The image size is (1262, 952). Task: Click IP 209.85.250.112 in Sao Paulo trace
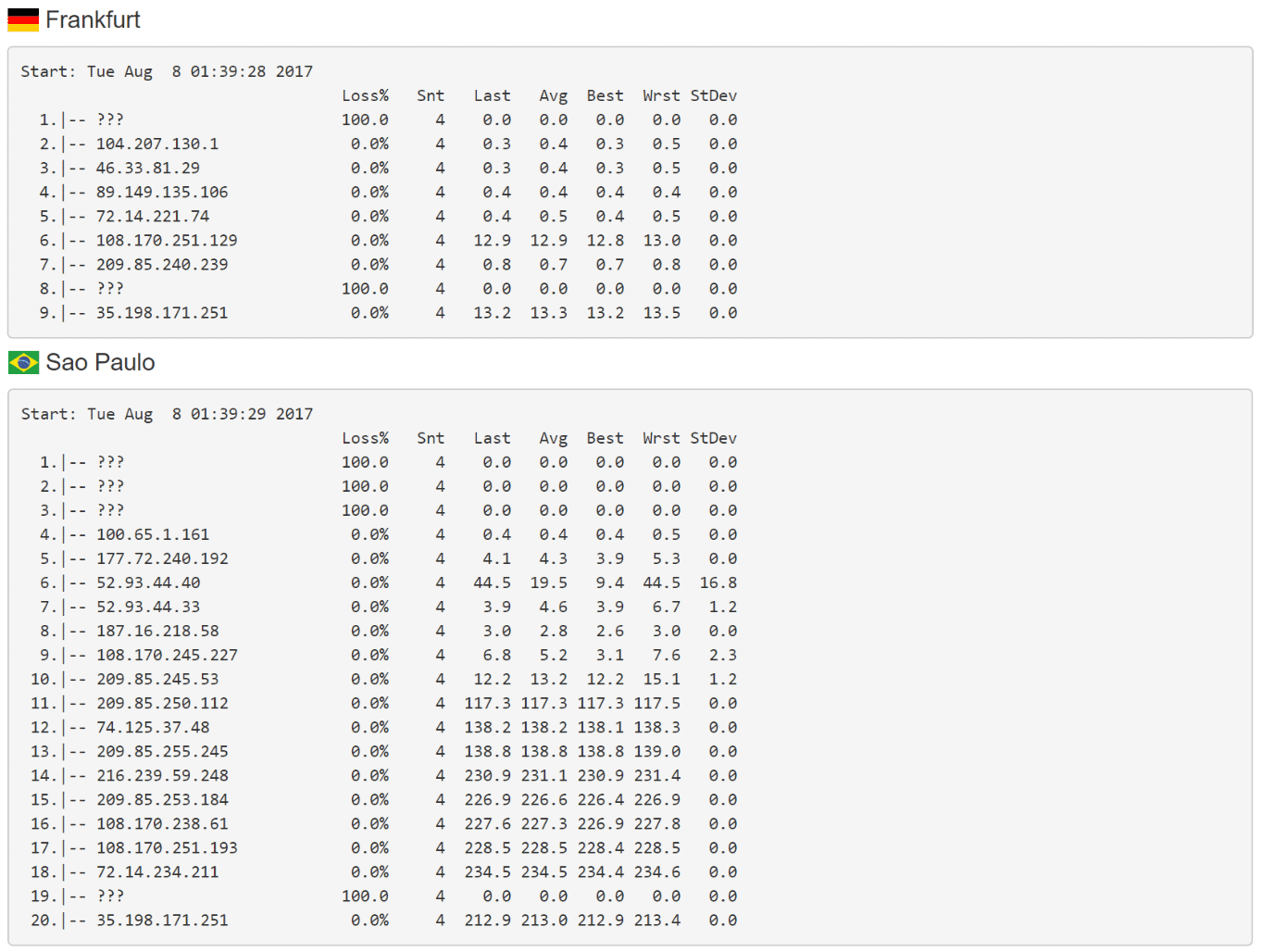[x=162, y=703]
